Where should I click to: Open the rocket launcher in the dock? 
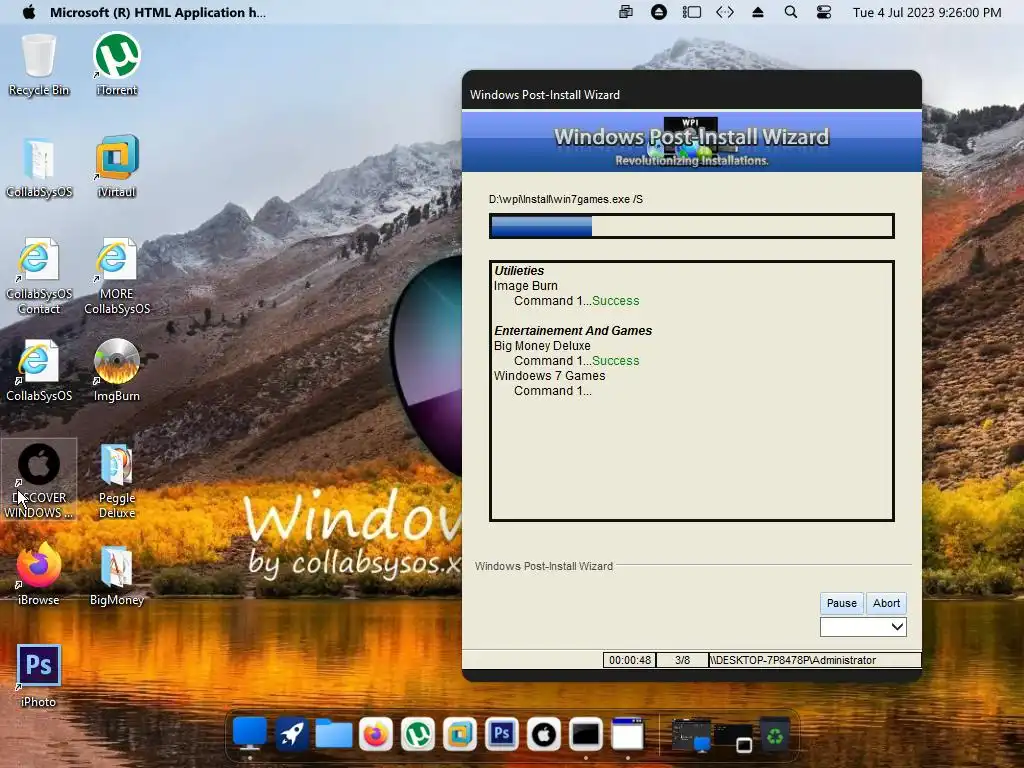pos(292,735)
